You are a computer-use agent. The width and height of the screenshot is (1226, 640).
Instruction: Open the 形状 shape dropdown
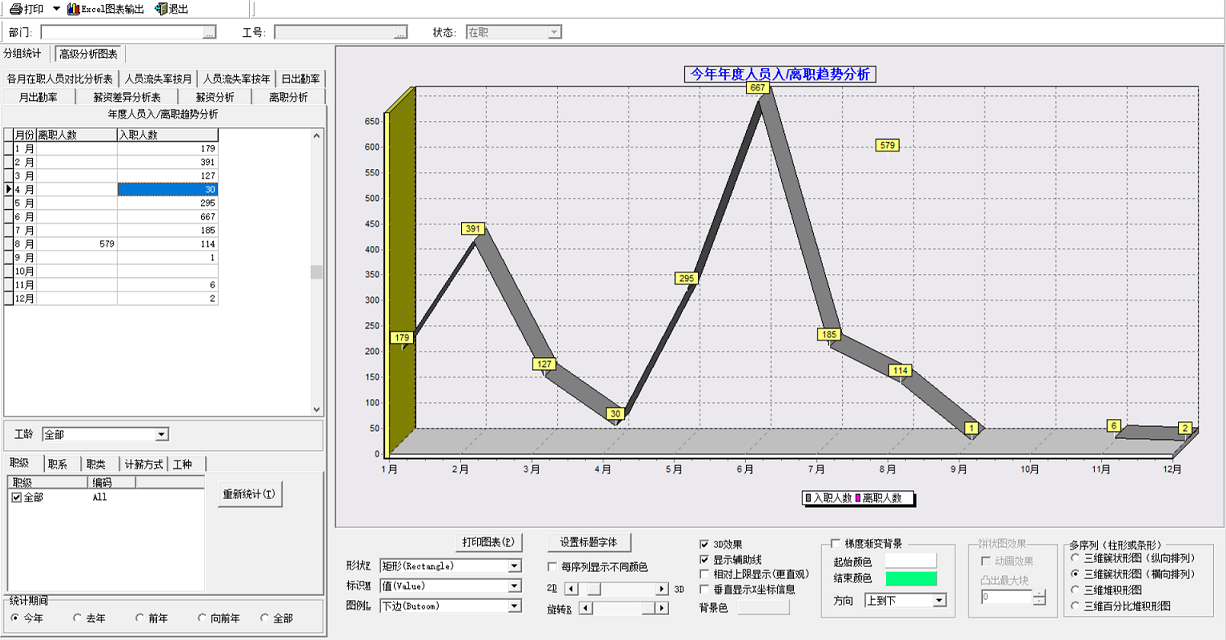pyautogui.click(x=515, y=566)
